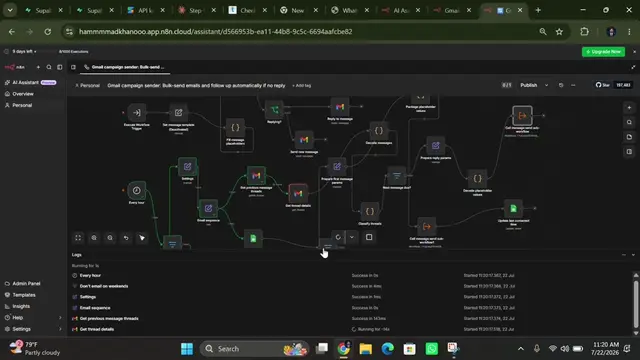Stop the running workflow execution
Image resolution: width=640 pixels, height=360 pixels.
pos(369,237)
